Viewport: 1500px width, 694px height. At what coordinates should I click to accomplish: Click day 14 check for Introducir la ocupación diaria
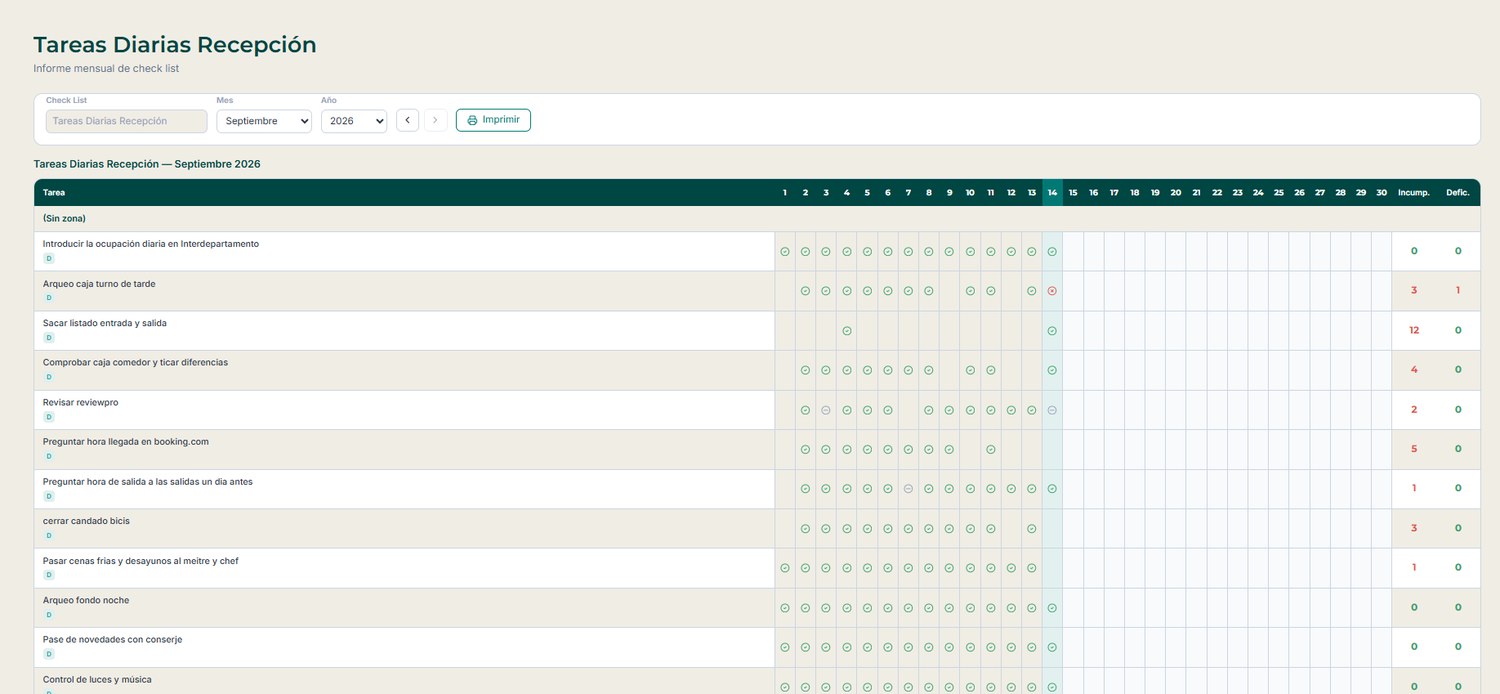point(1052,252)
